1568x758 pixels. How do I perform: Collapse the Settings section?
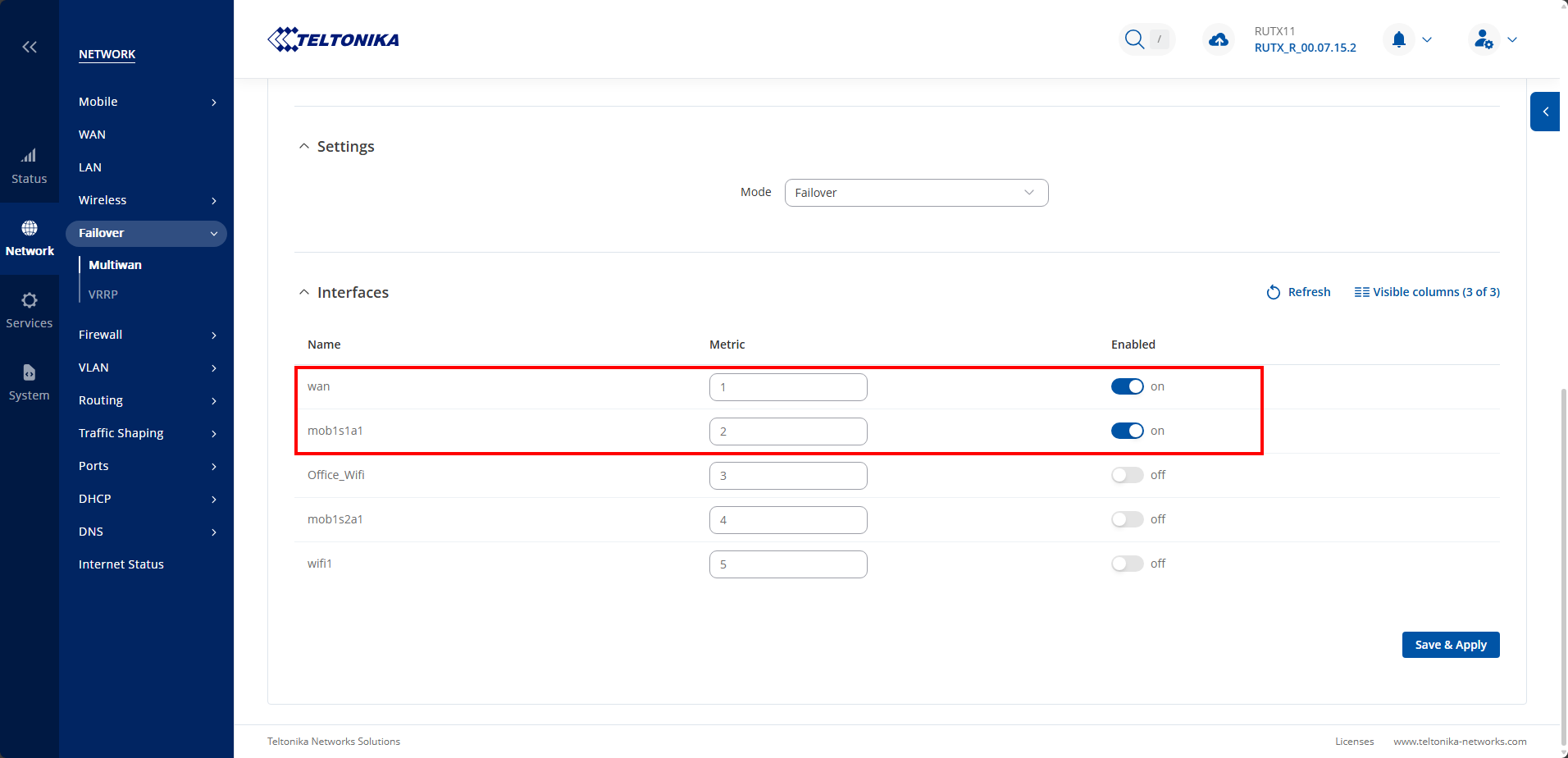[x=304, y=147]
